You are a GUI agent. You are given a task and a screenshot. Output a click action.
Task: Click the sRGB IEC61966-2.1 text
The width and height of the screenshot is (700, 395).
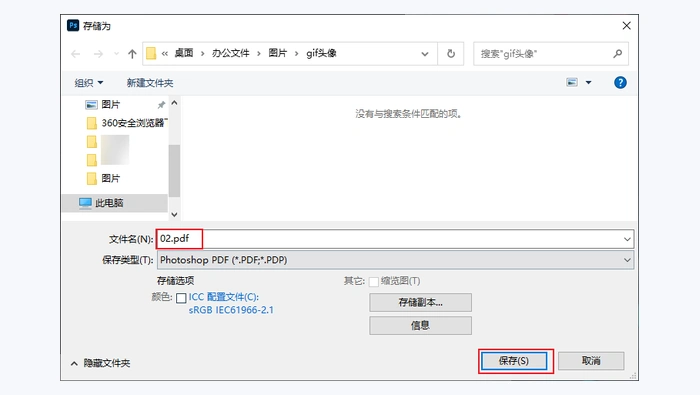231,310
